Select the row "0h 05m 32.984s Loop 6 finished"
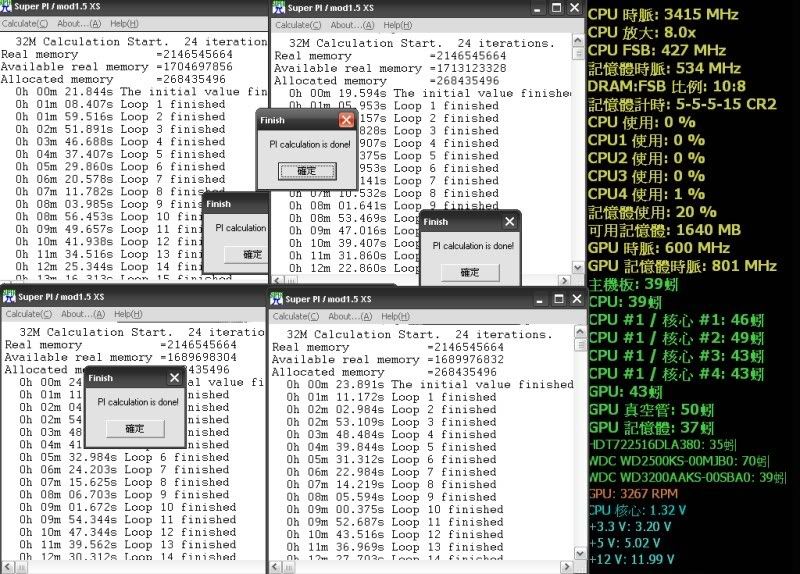This screenshot has width=800, height=574. tap(124, 457)
